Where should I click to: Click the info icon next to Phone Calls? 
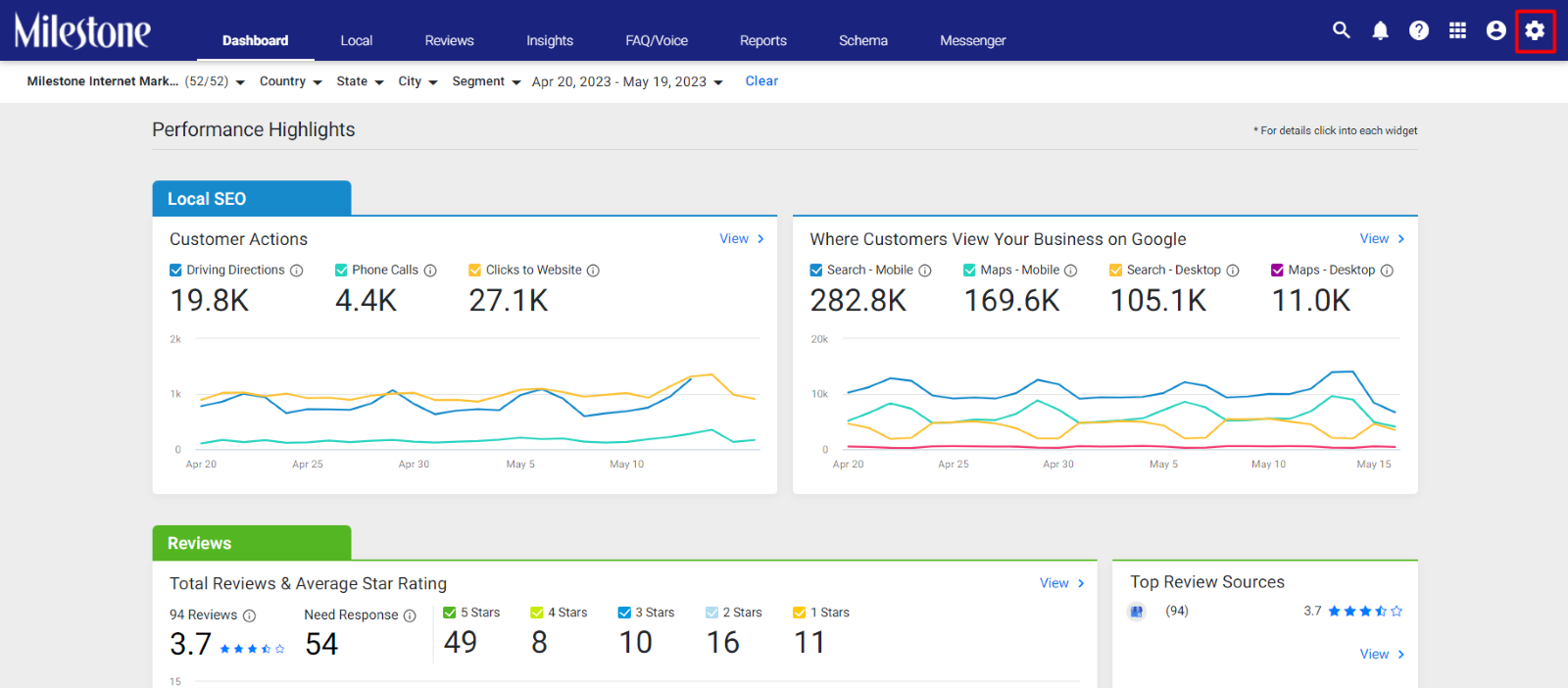(430, 270)
